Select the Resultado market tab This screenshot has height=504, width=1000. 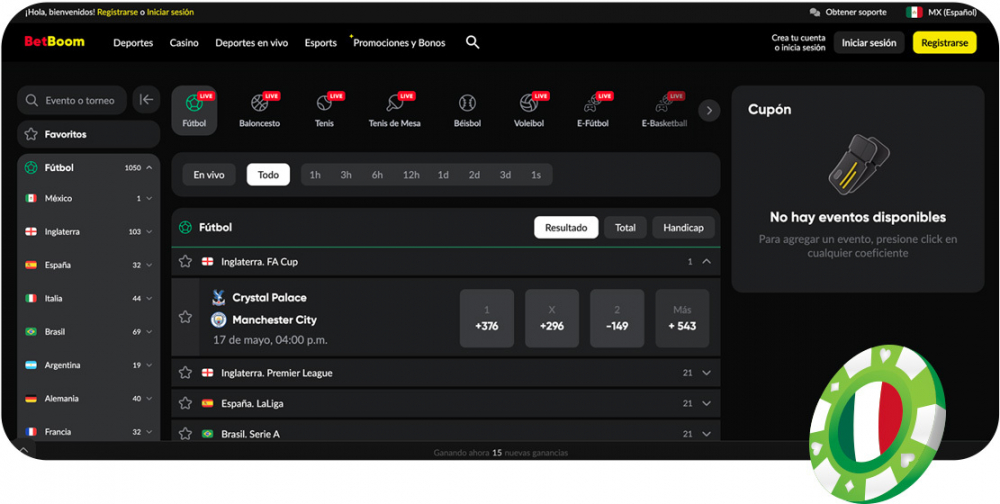click(566, 228)
